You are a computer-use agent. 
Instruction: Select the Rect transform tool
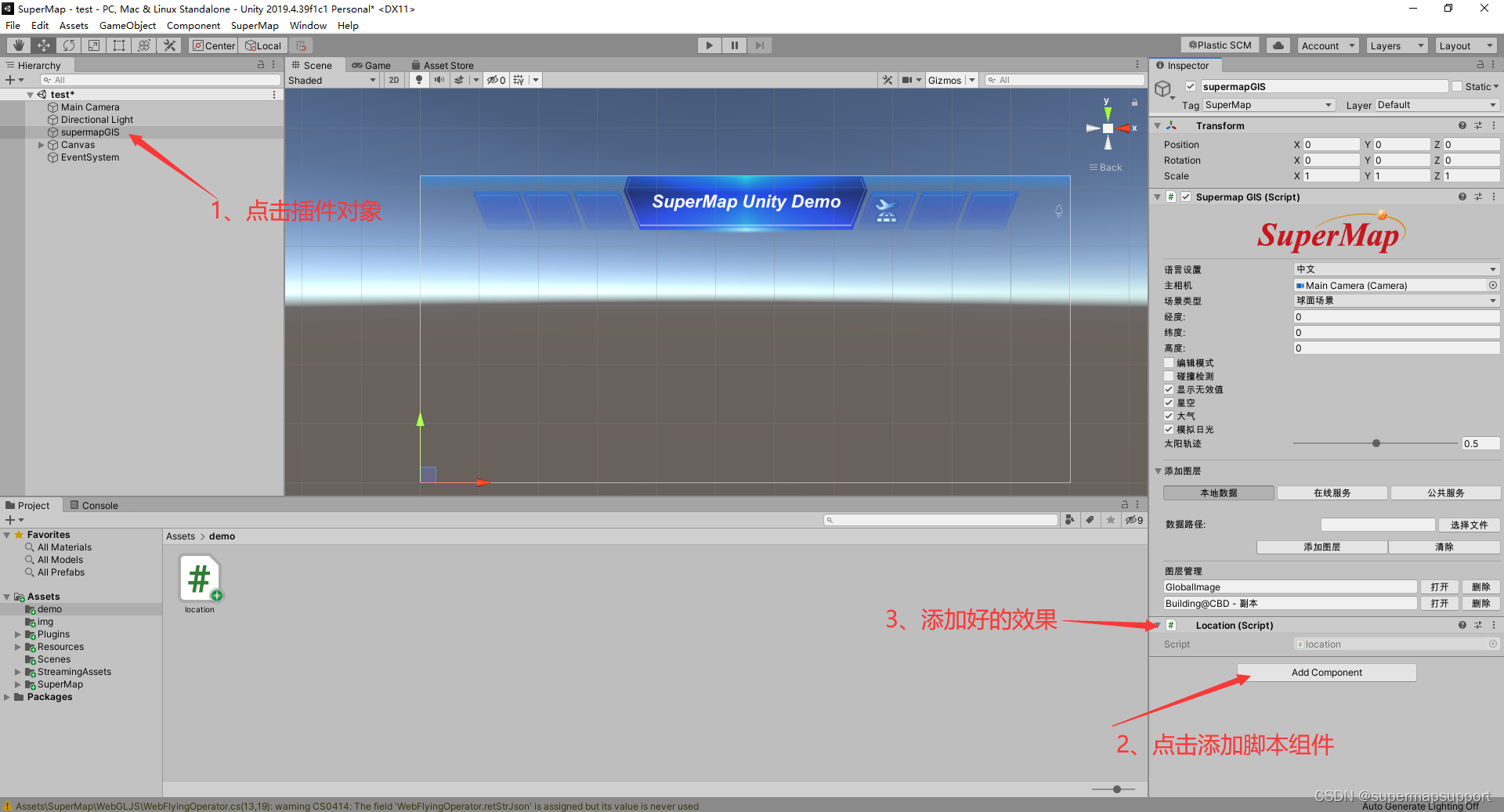tap(119, 45)
